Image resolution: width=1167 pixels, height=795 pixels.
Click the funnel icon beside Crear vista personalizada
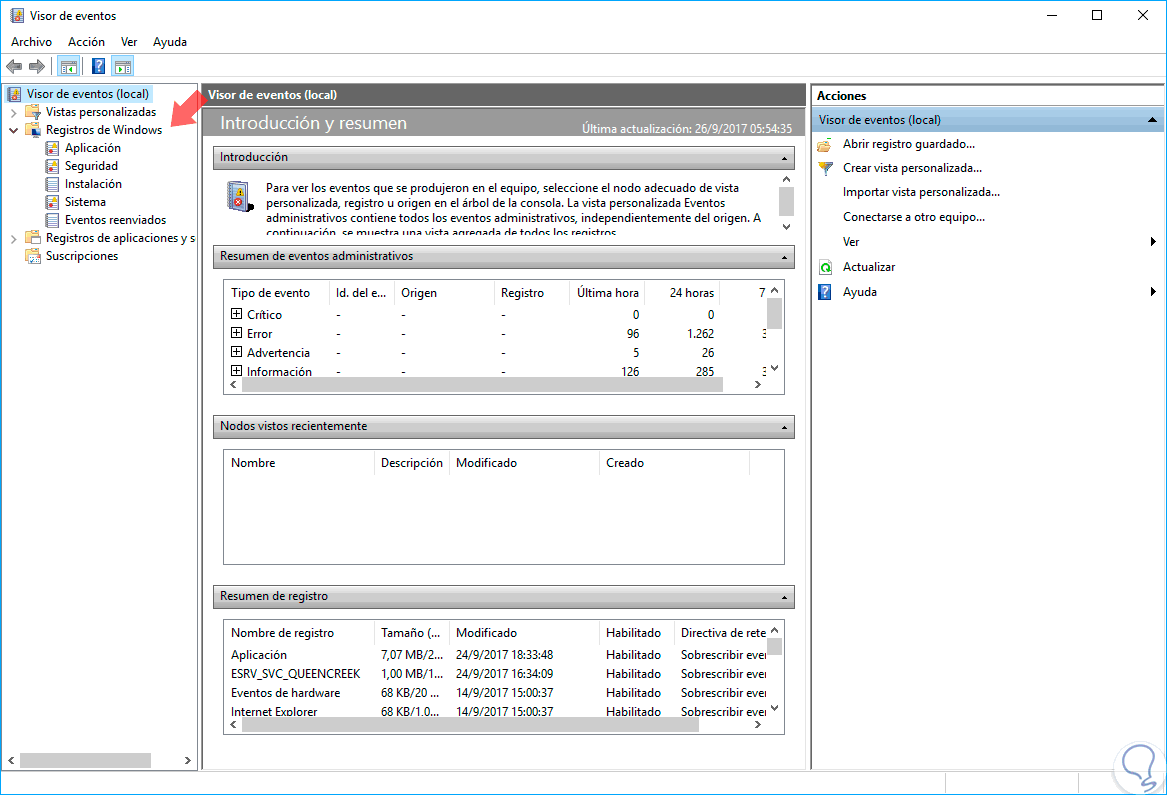coord(825,168)
